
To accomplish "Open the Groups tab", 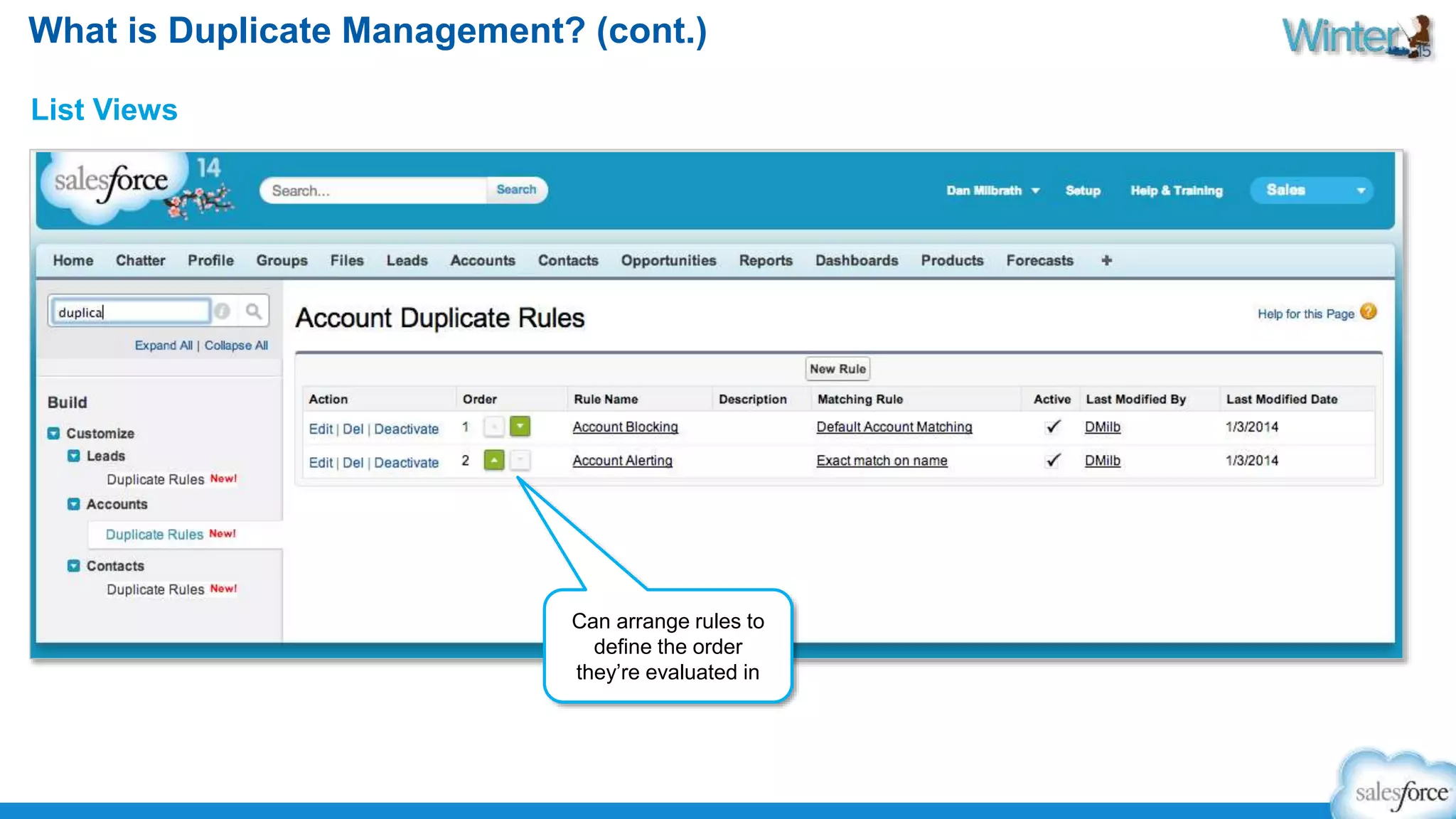I will pos(282,260).
